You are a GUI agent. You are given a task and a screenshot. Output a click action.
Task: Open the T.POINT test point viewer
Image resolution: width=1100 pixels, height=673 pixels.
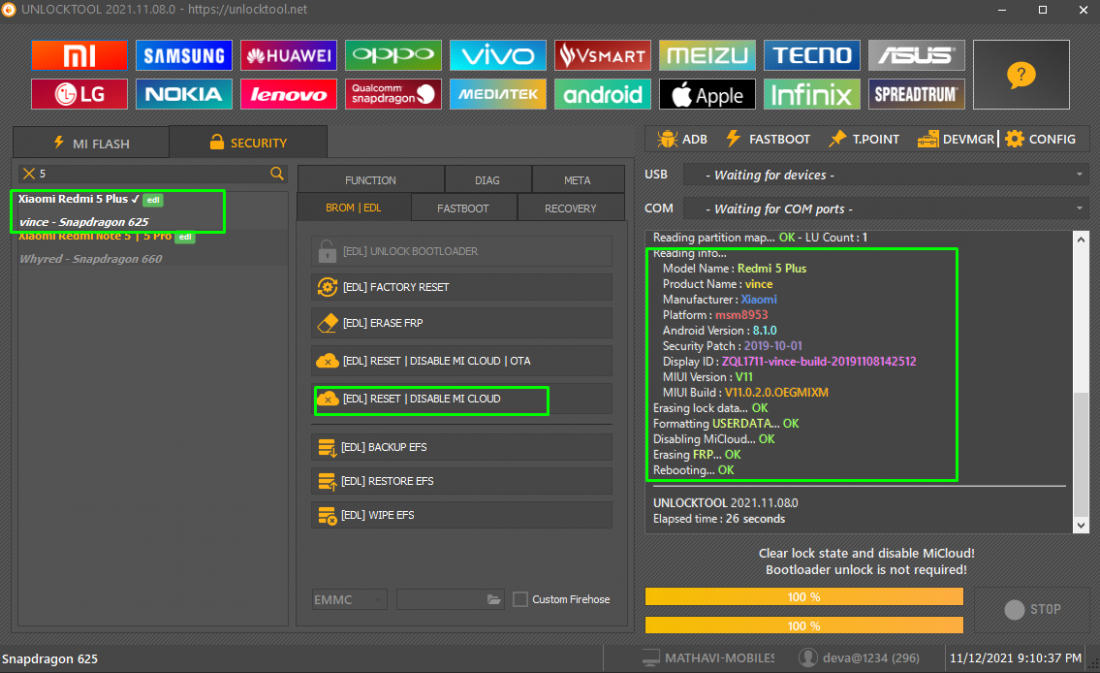[x=864, y=139]
